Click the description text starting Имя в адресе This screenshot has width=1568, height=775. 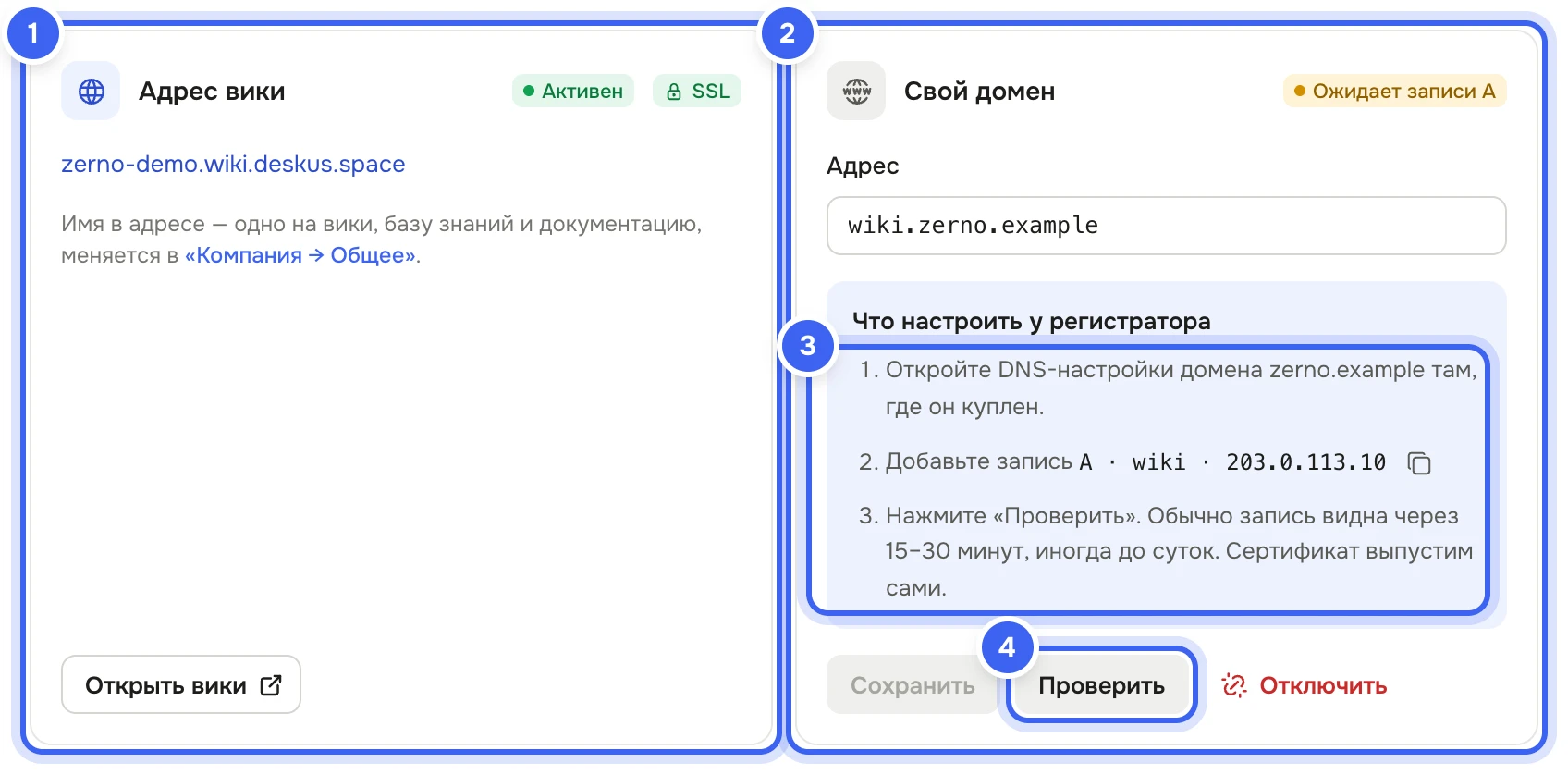pos(382,240)
